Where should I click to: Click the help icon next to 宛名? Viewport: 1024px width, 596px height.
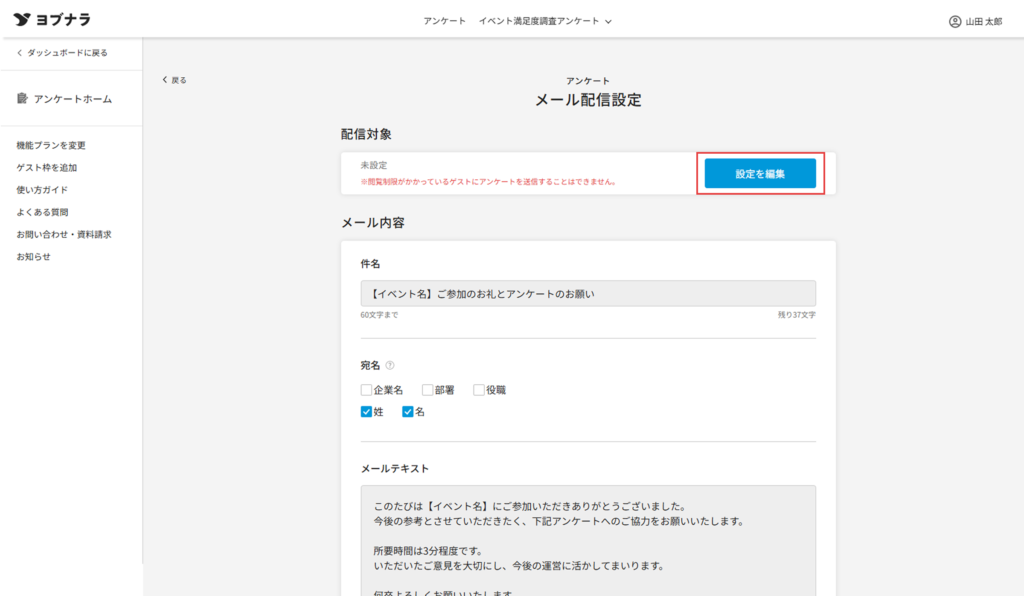[390, 365]
